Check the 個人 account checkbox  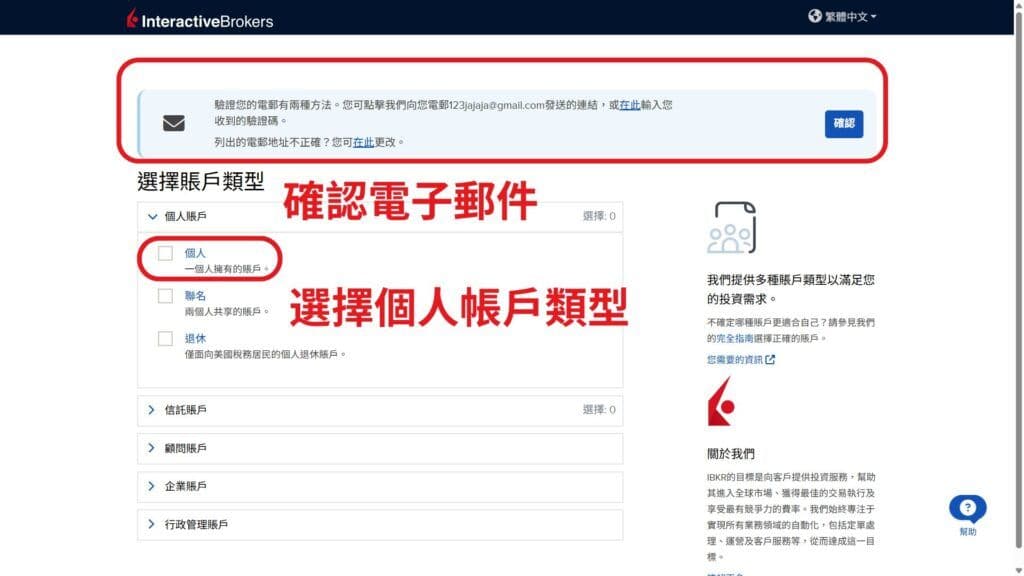[164, 253]
